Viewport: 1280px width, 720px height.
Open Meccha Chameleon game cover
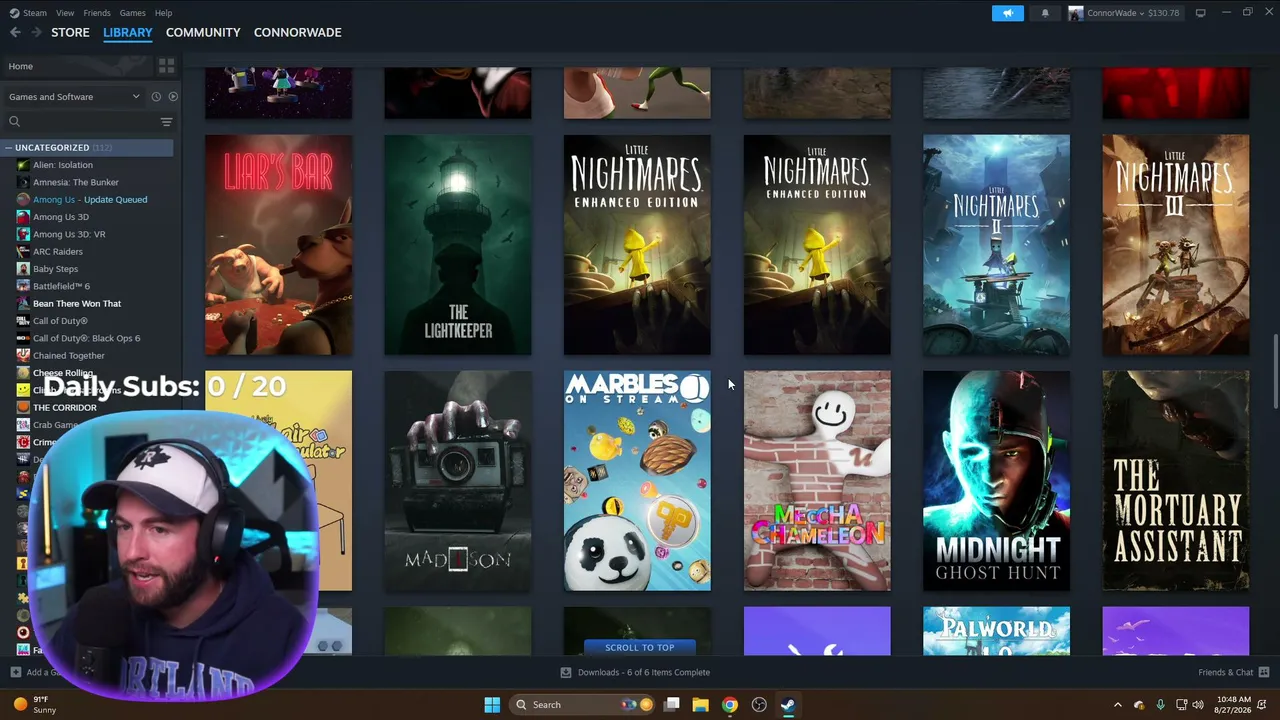[x=817, y=481]
